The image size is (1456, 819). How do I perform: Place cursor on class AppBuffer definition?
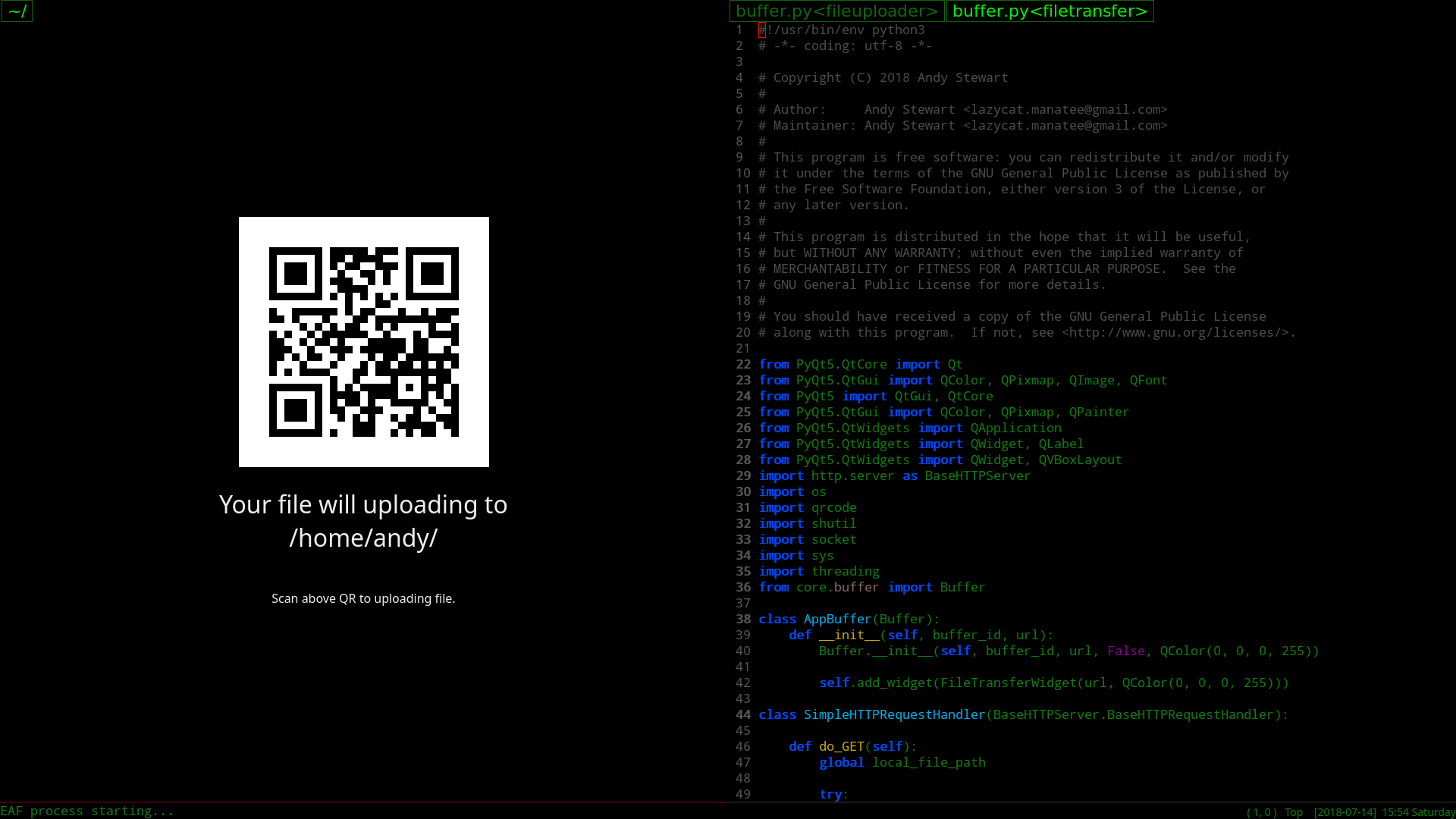[836, 620]
